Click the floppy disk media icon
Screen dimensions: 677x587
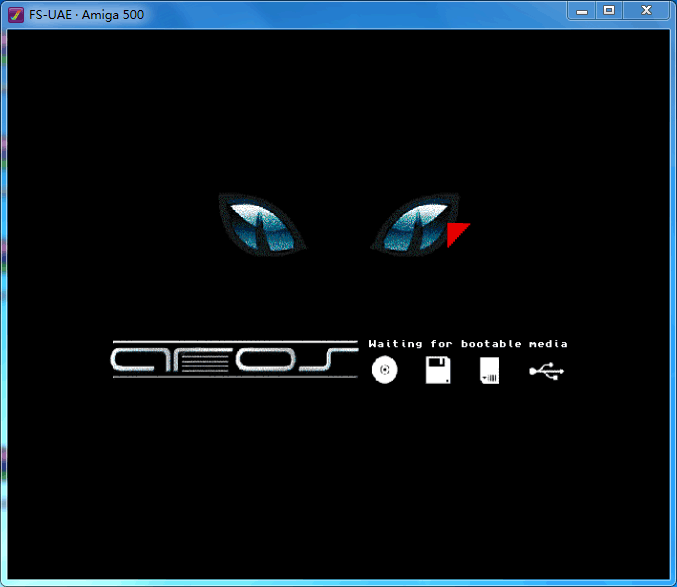[x=438, y=370]
